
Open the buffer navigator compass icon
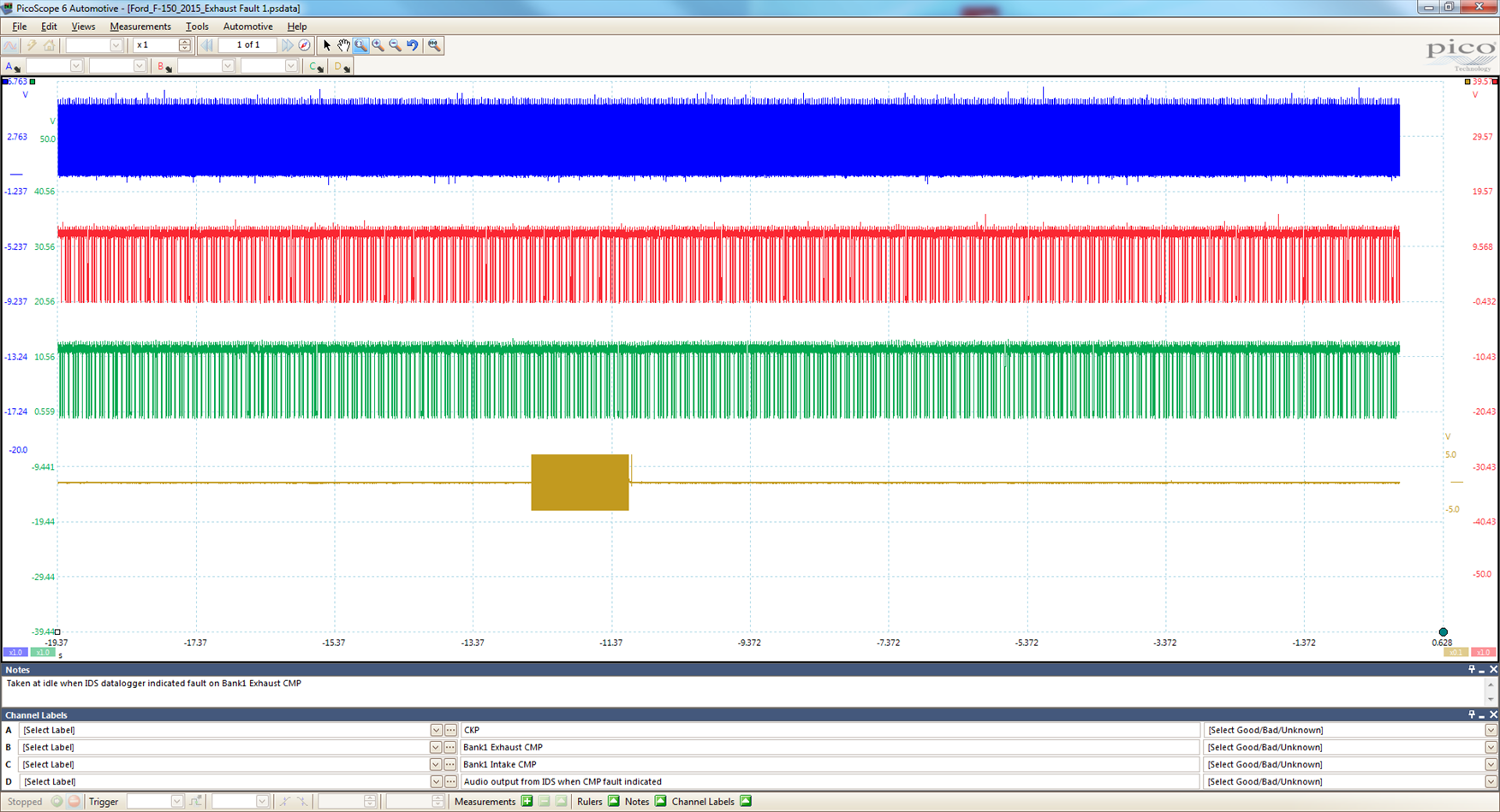pos(304,45)
